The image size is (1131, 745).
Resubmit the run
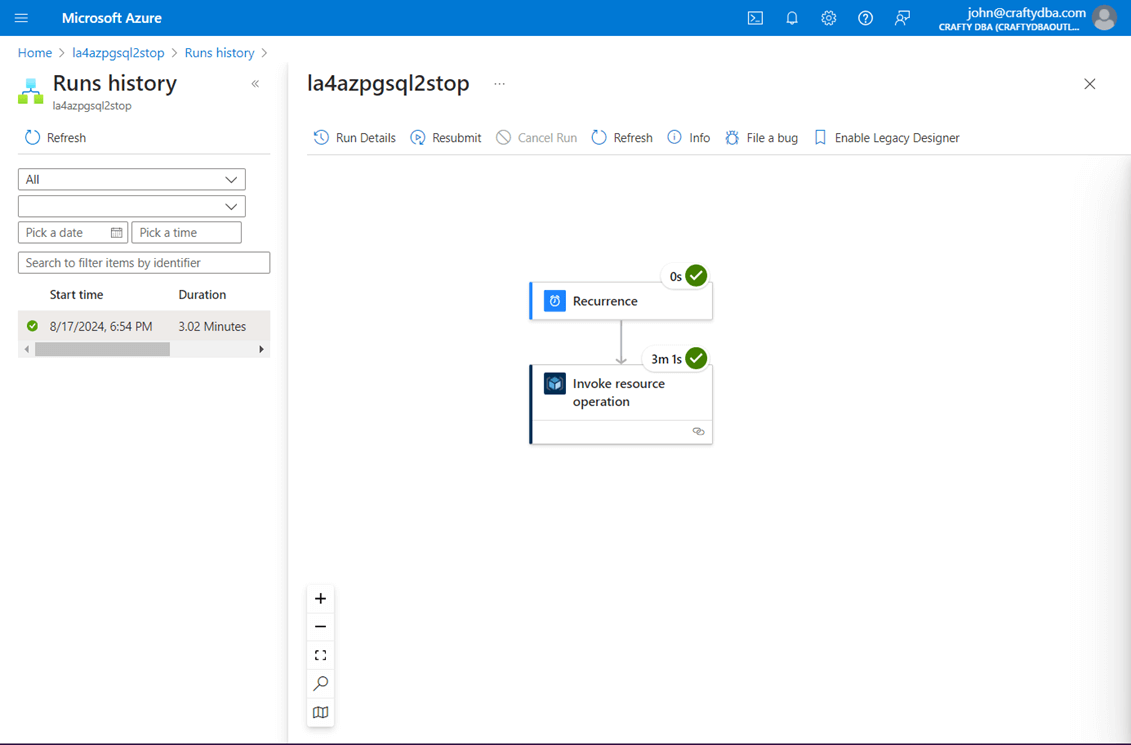tap(446, 138)
